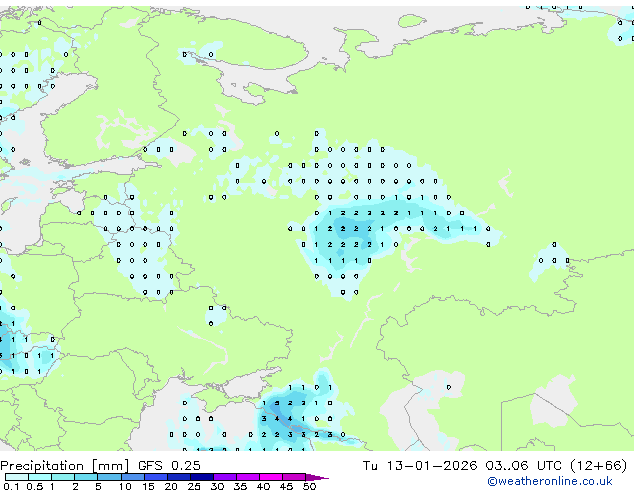The width and height of the screenshot is (634, 490).
Task: Pick the 10–15 mm legend swatch
Action: [x=133, y=477]
